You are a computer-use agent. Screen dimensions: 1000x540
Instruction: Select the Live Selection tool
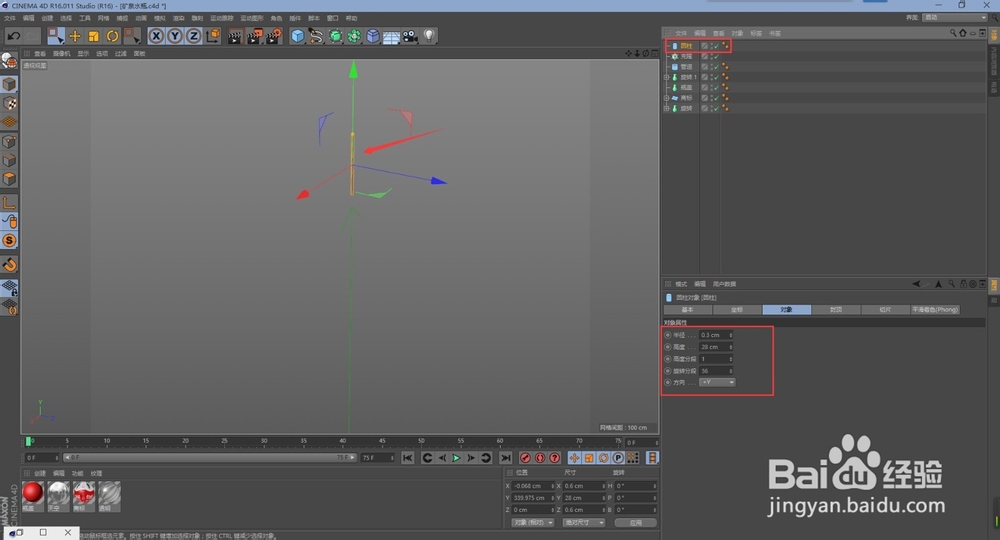[55, 36]
